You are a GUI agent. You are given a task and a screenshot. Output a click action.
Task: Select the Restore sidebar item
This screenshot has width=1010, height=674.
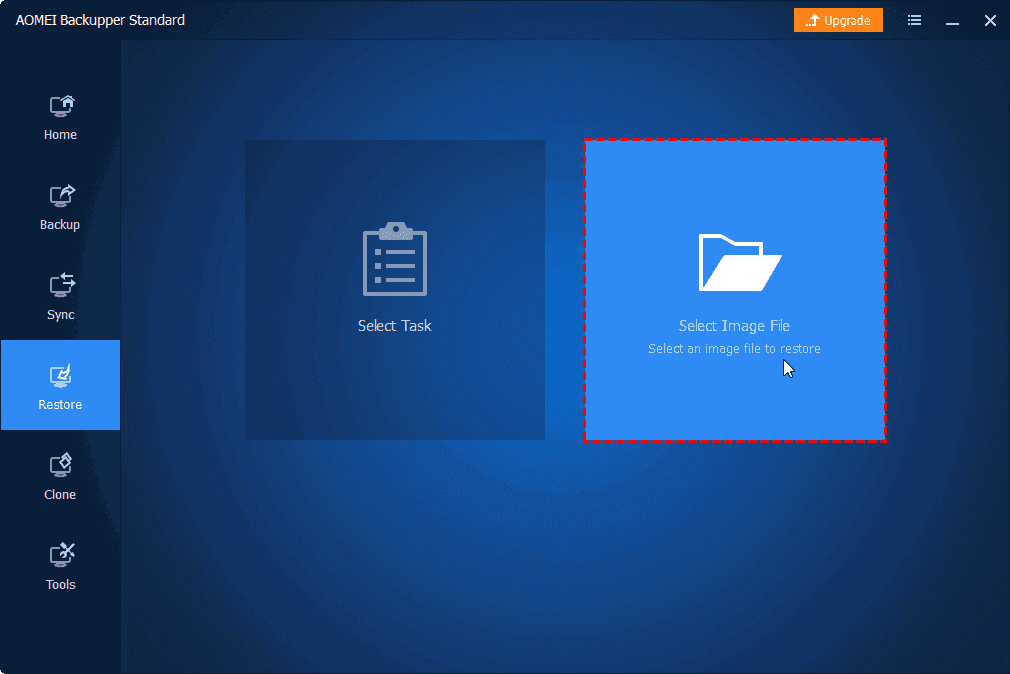coord(61,385)
